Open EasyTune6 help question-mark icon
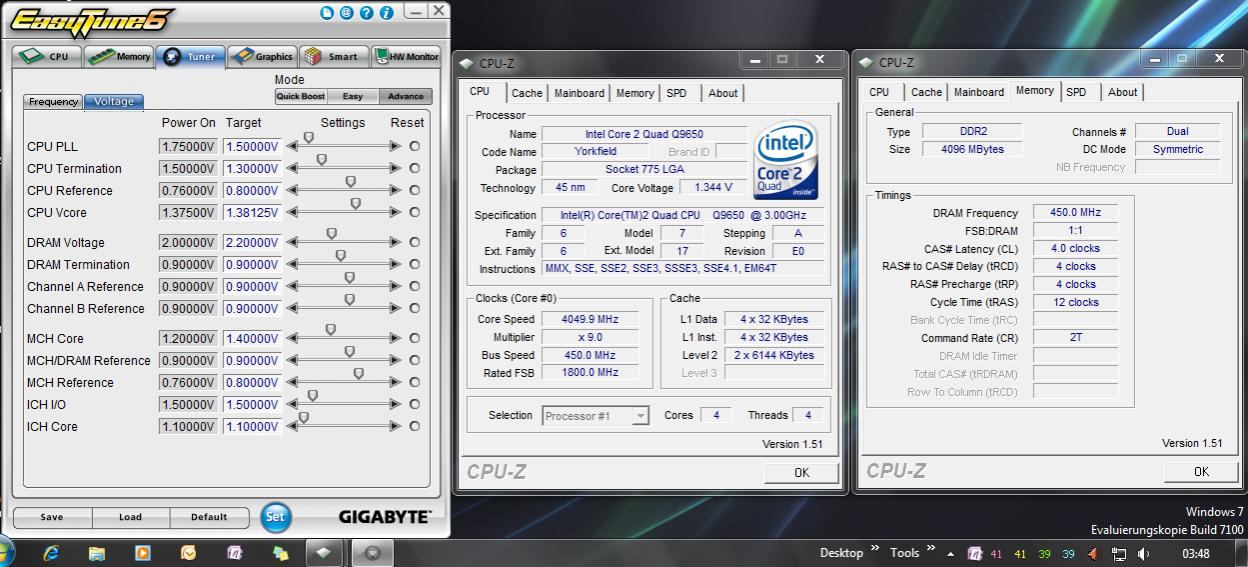Screen dimensions: 1248x567 coord(366,13)
